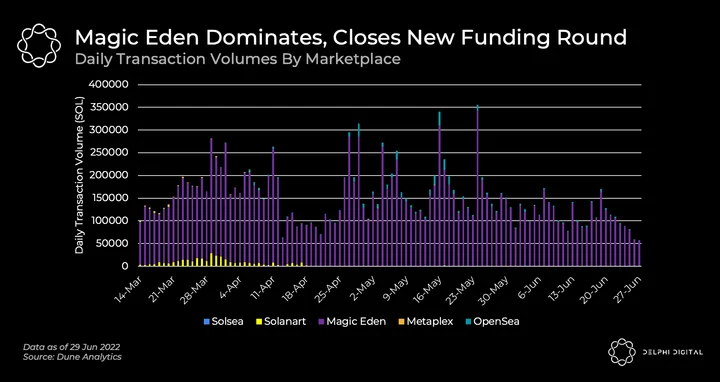This screenshot has width=720, height=382.
Task: Select the Solsea blue legend swatch
Action: click(207, 322)
